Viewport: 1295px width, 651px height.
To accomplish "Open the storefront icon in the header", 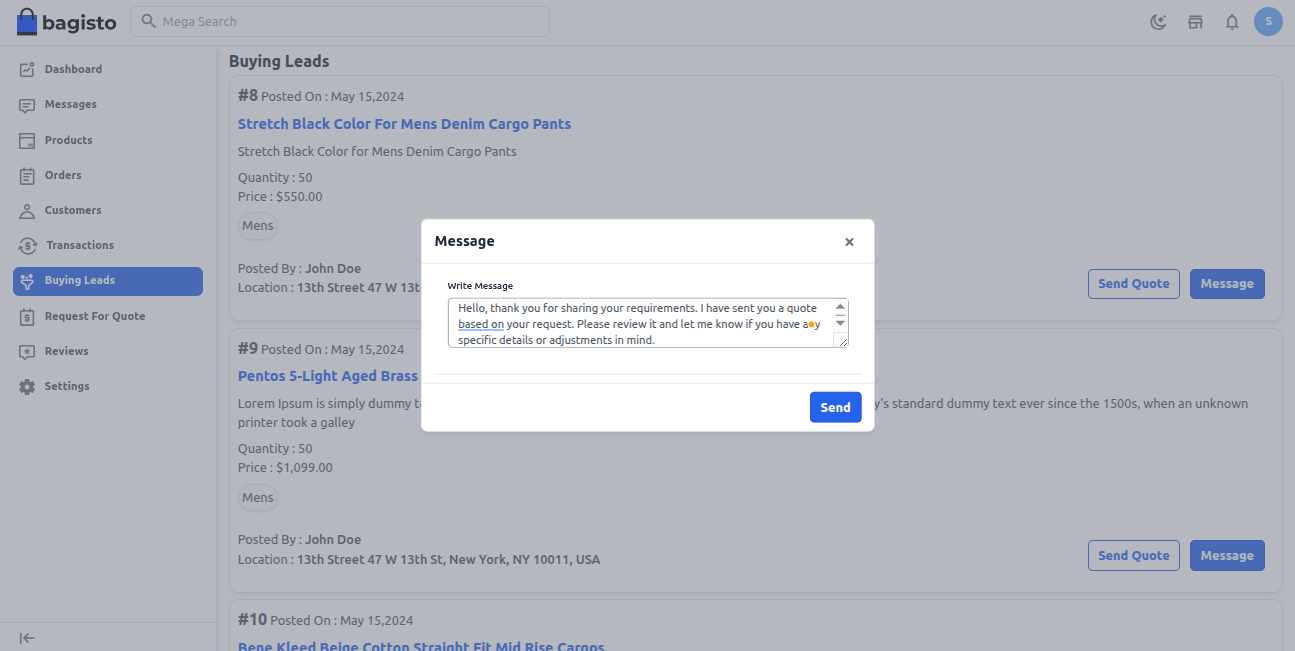I will (1195, 21).
